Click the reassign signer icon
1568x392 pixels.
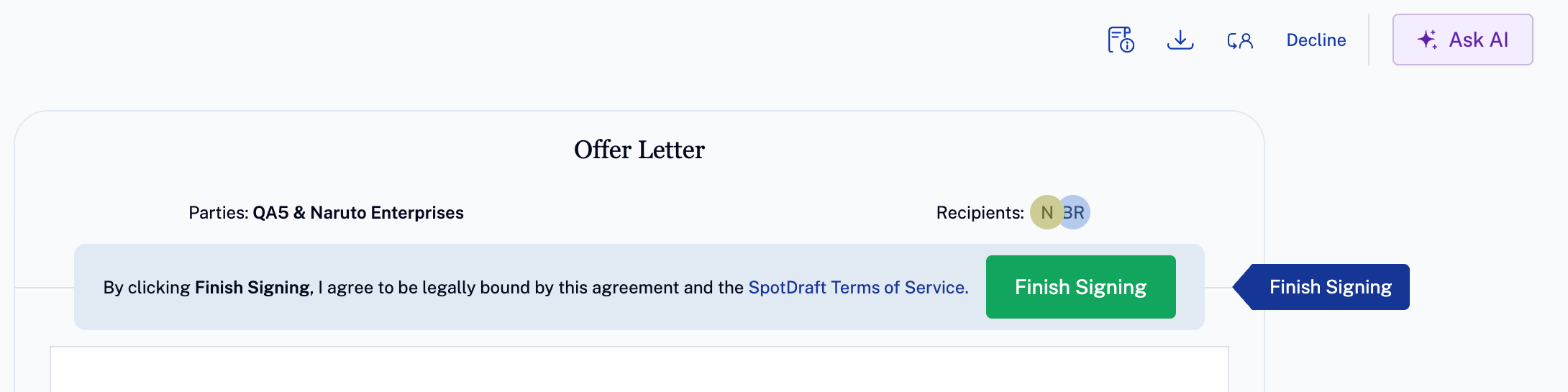[x=1240, y=40]
